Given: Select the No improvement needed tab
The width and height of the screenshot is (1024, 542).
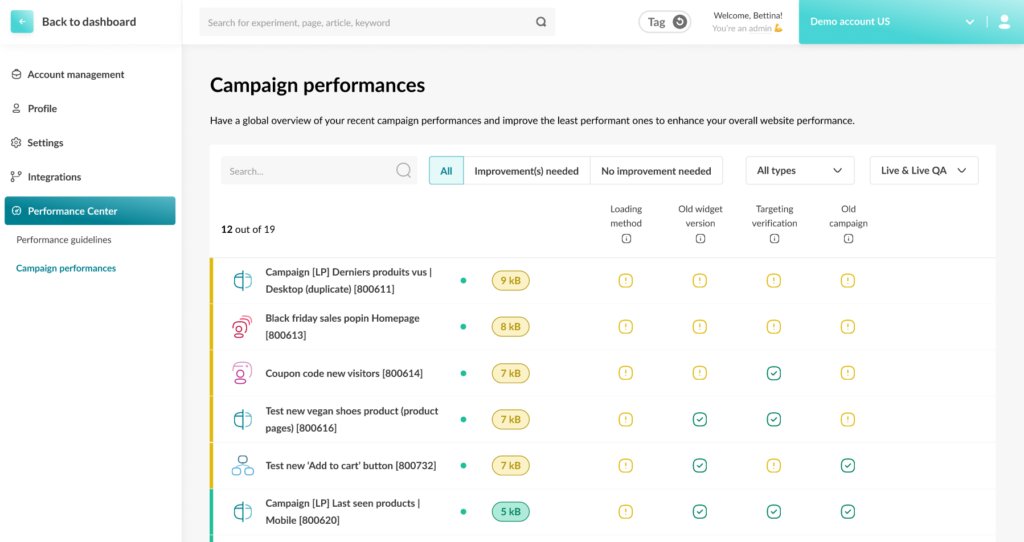Looking at the screenshot, I should click(x=656, y=171).
